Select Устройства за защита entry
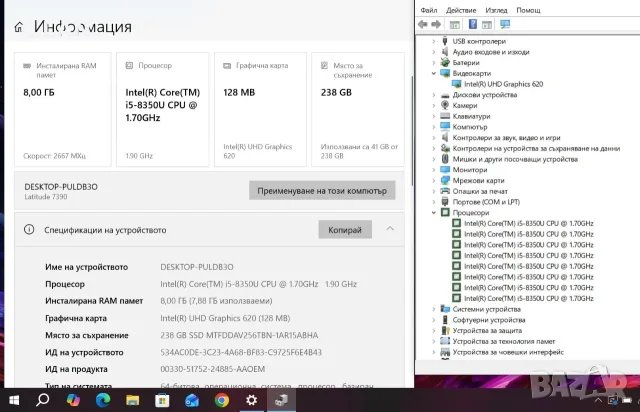This screenshot has width=640, height=412. (x=487, y=331)
